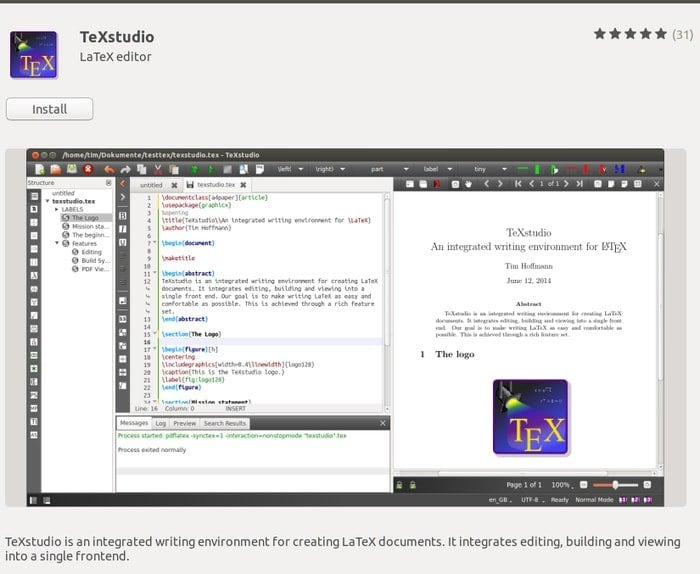
Task: Click the red PDF external viewer icon
Action: pos(437,184)
